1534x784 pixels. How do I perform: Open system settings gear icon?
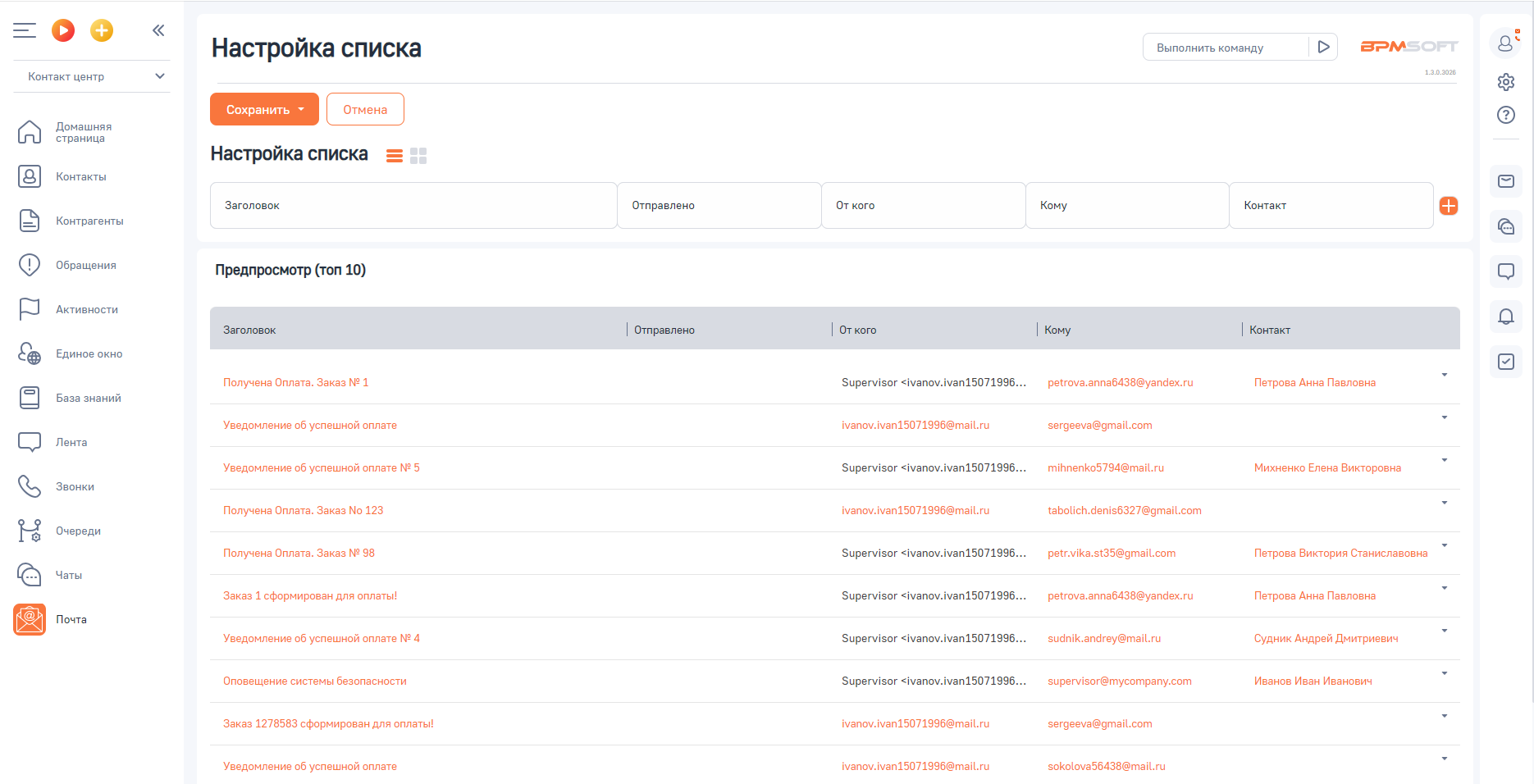click(1506, 82)
